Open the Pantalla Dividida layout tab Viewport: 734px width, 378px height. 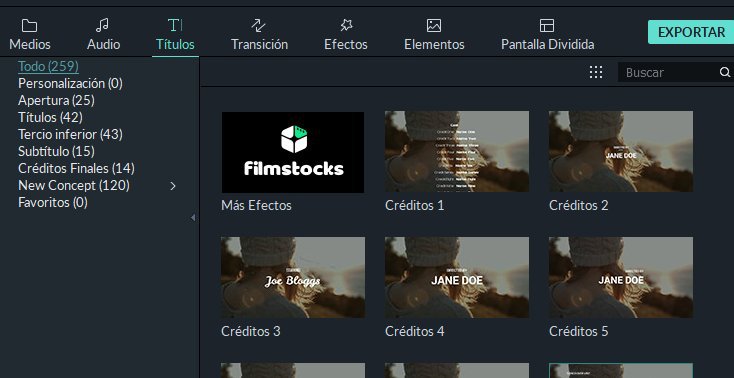(547, 35)
